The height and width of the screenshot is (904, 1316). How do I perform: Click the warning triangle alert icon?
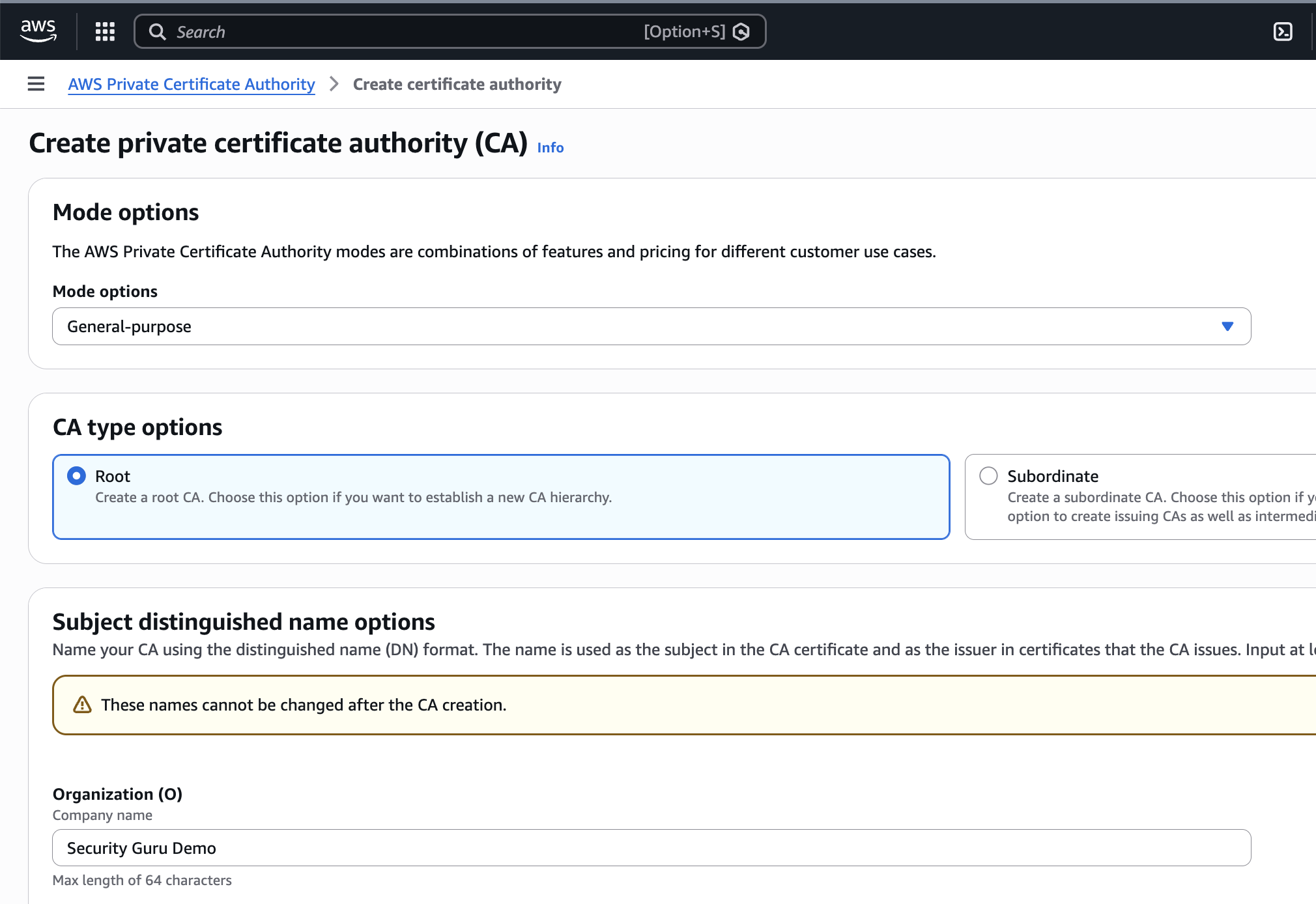point(82,705)
